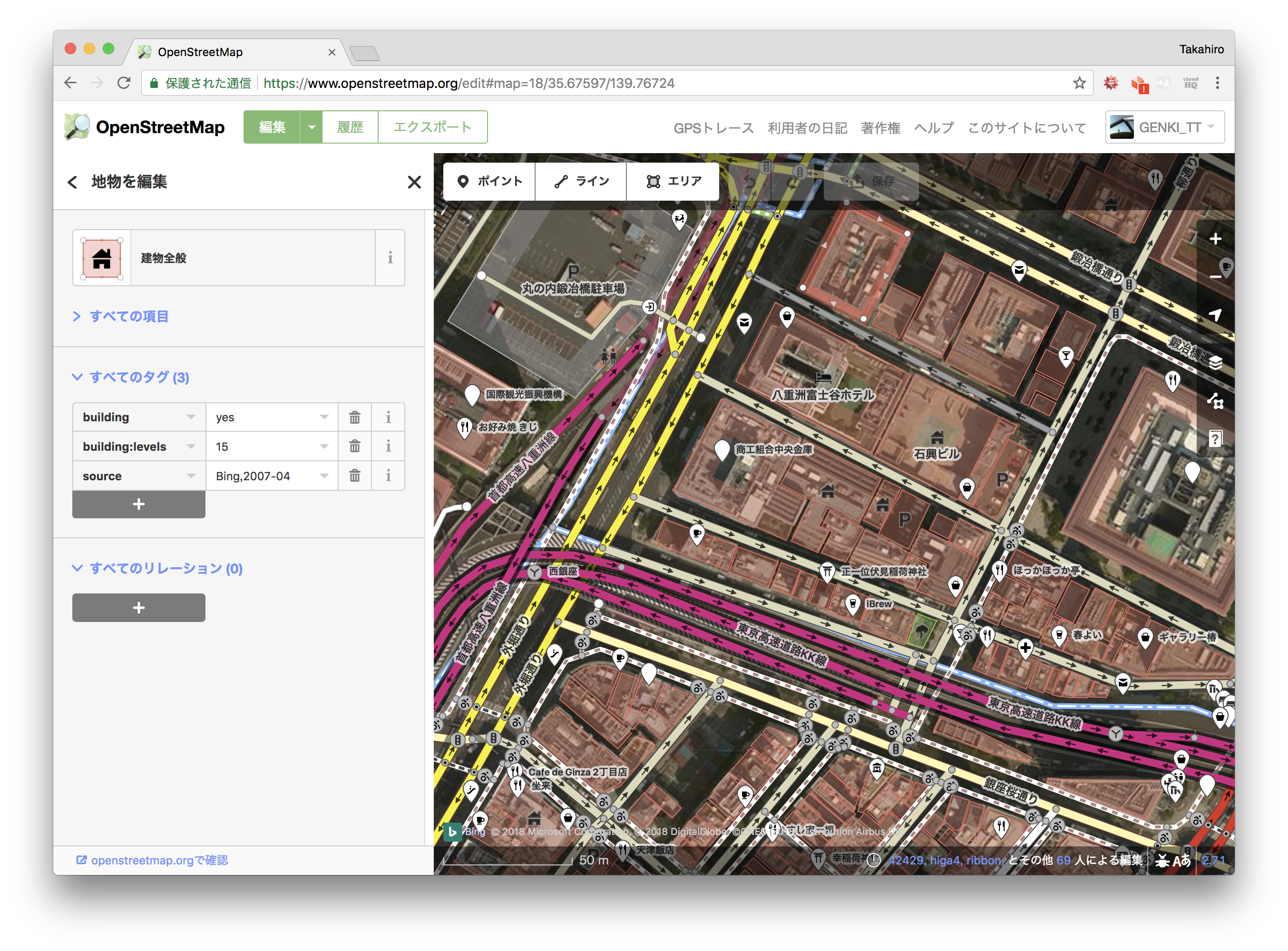Delete the building tag with trash icon
The image size is (1288, 951).
(355, 417)
